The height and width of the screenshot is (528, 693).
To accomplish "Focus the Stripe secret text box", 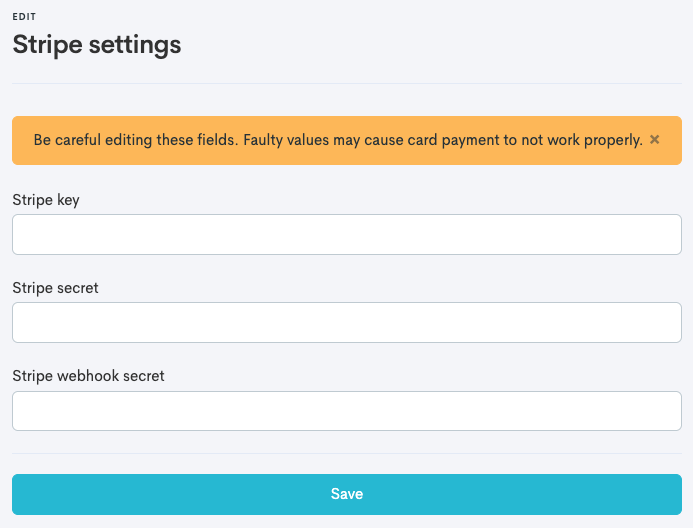I will pyautogui.click(x=346, y=323).
